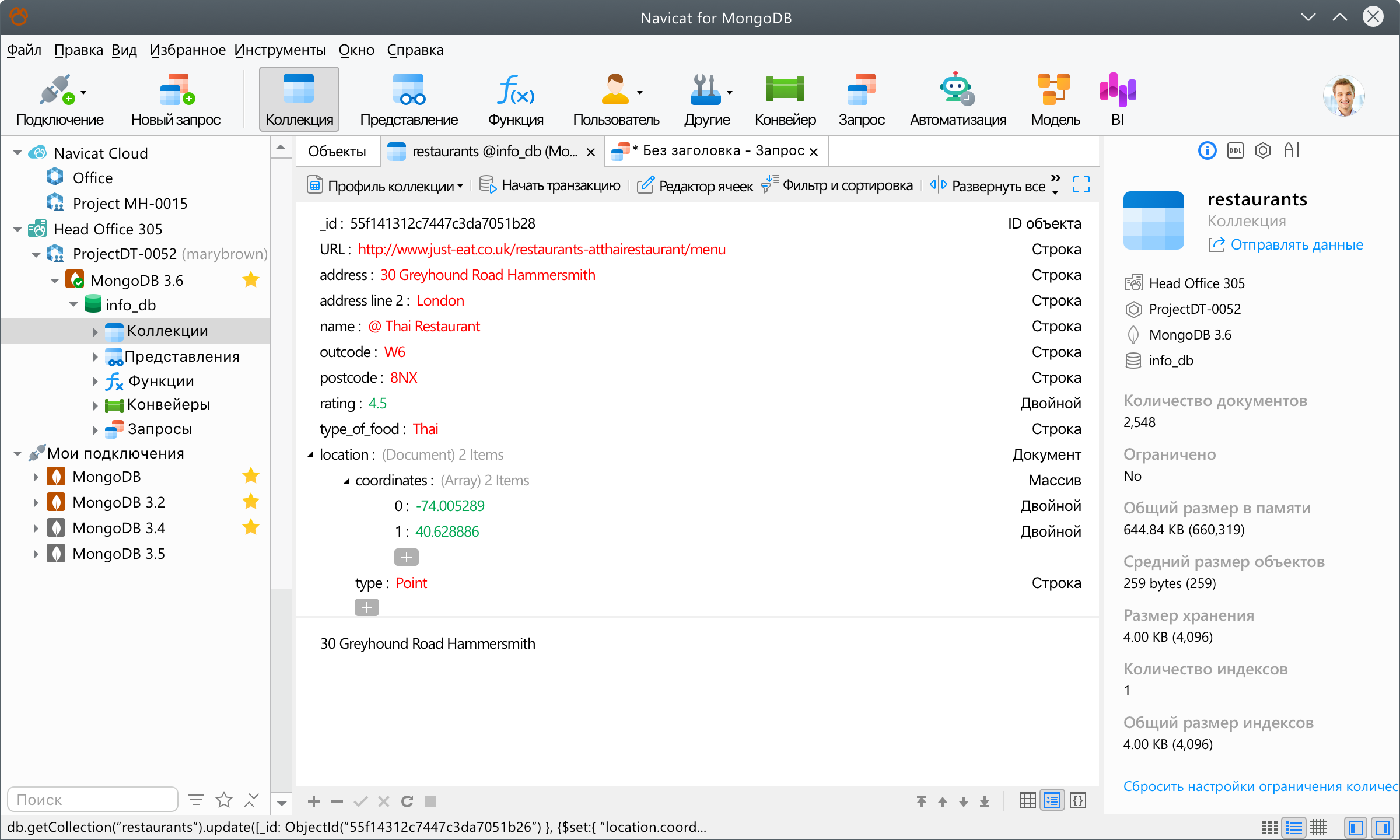
Task: Click Начать транзакцию button
Action: 550,185
